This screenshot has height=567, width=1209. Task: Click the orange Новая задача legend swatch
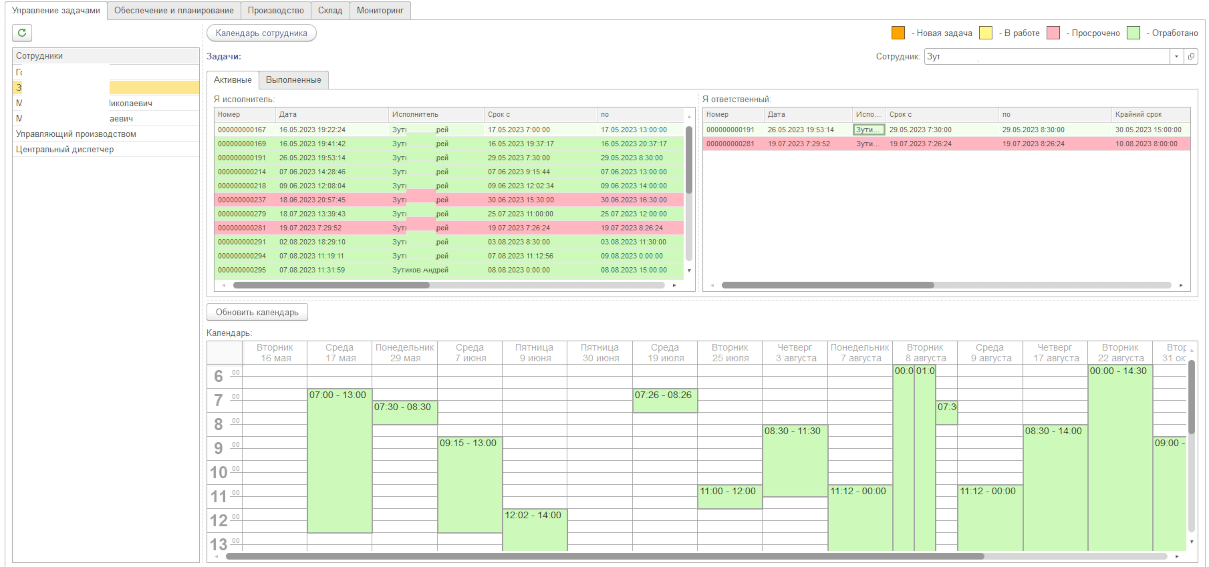point(898,33)
